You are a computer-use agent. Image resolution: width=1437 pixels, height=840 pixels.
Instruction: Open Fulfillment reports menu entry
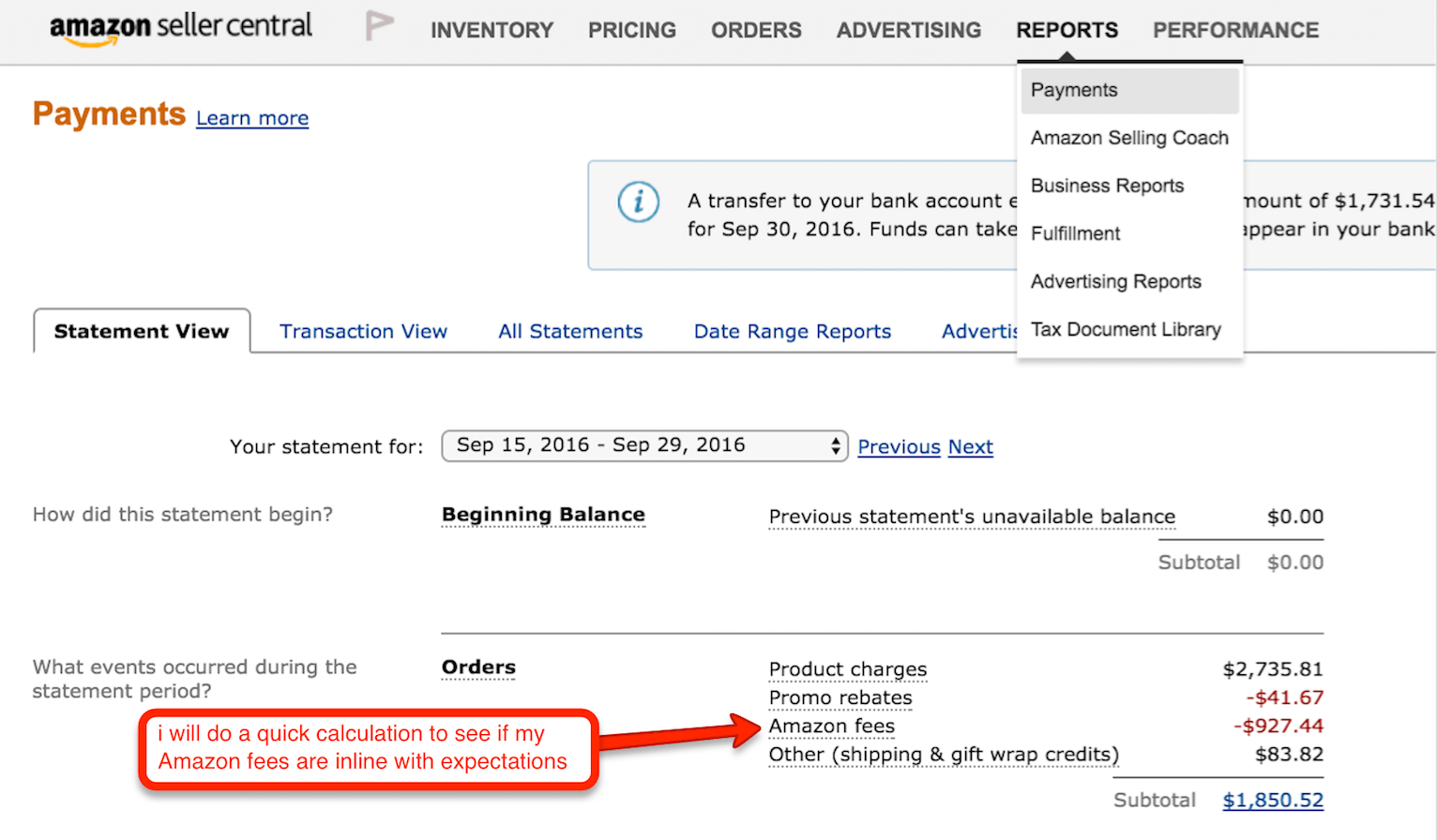[x=1075, y=233]
